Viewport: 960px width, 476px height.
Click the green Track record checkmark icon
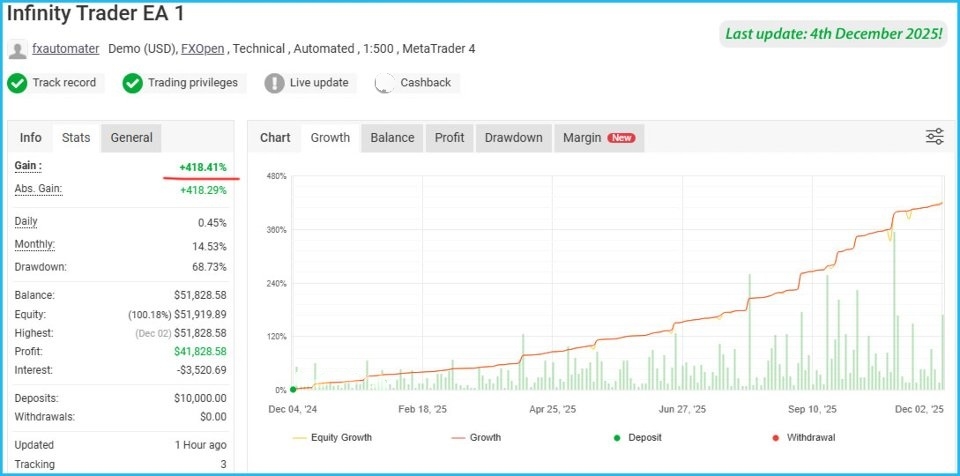pyautogui.click(x=17, y=83)
